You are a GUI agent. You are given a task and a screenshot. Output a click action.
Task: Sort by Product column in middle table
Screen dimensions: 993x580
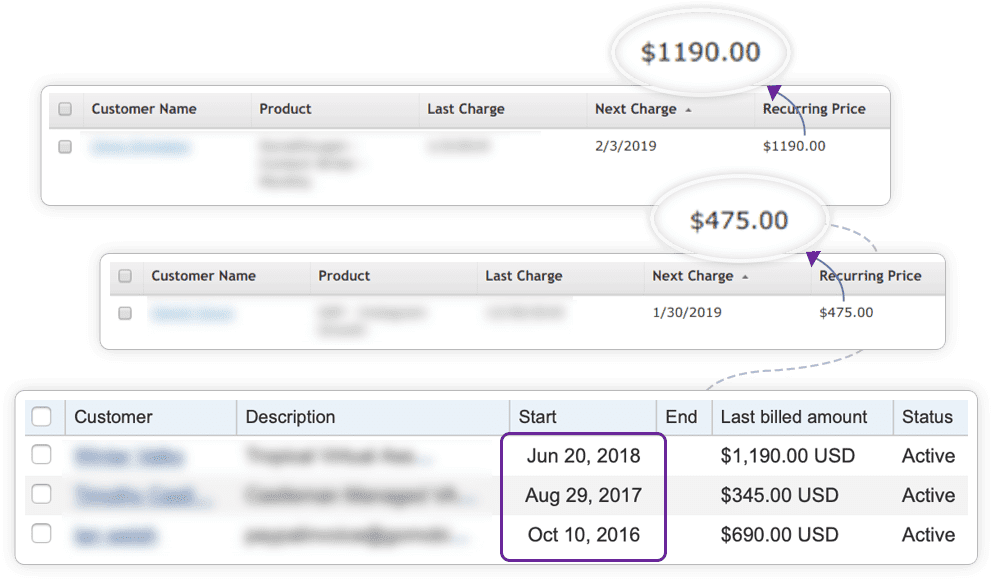pyautogui.click(x=344, y=276)
